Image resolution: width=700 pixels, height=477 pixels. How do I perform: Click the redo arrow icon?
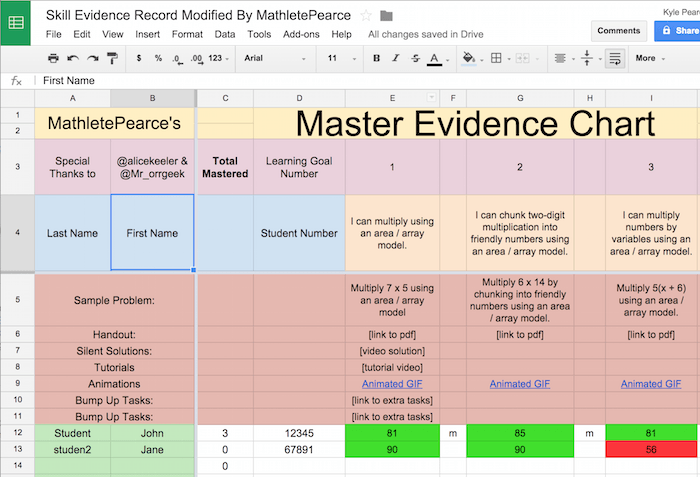pyautogui.click(x=92, y=58)
